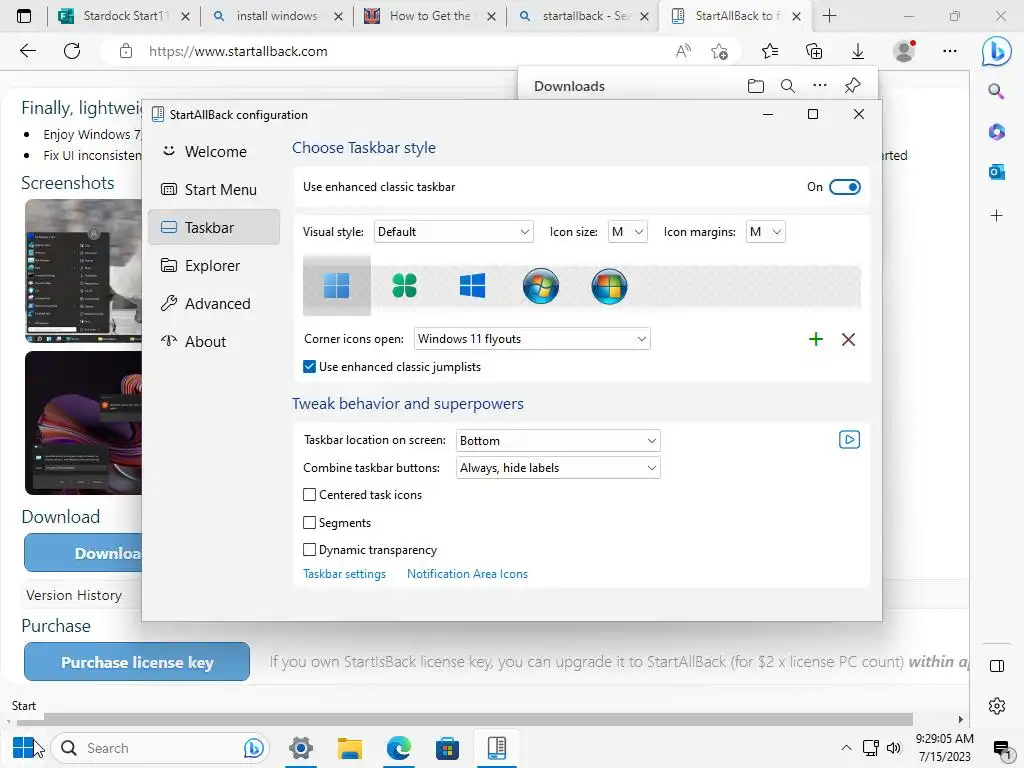The height and width of the screenshot is (768, 1024).
Task: Add this page to favorites star icon
Action: click(x=720, y=51)
